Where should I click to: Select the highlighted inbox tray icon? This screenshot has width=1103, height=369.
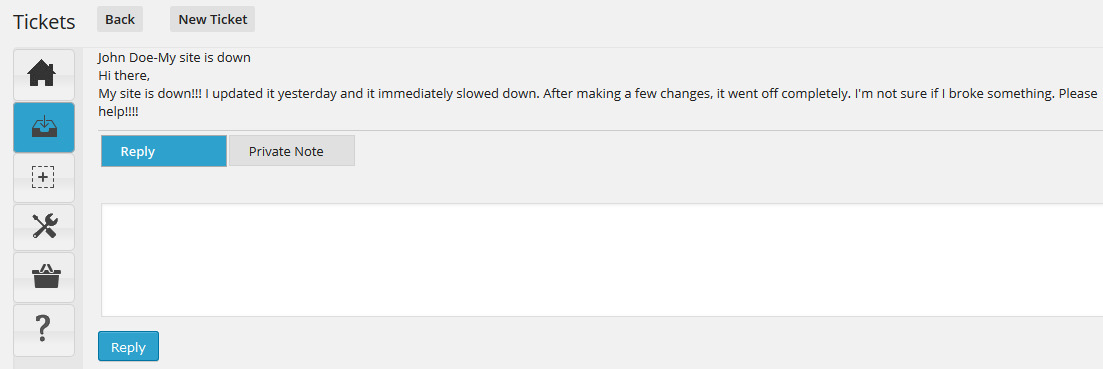[x=43, y=127]
